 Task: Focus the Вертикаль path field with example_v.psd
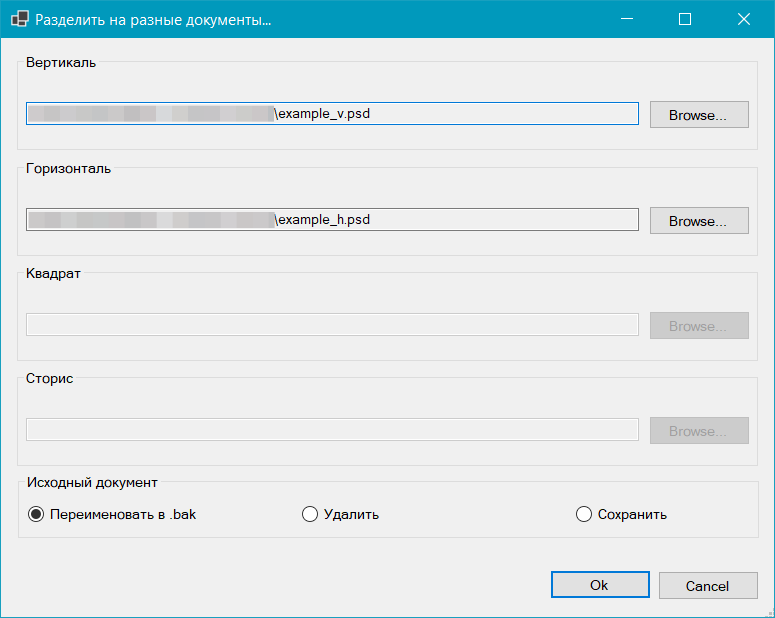pyautogui.click(x=450, y=114)
